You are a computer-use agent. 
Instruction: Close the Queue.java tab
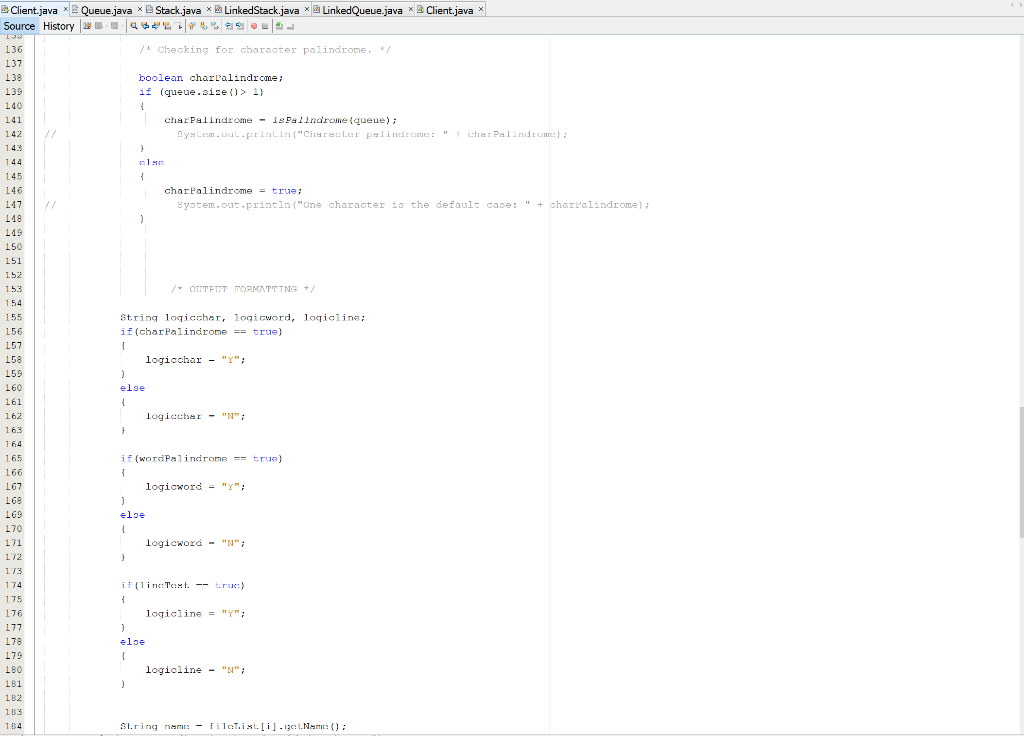click(140, 9)
